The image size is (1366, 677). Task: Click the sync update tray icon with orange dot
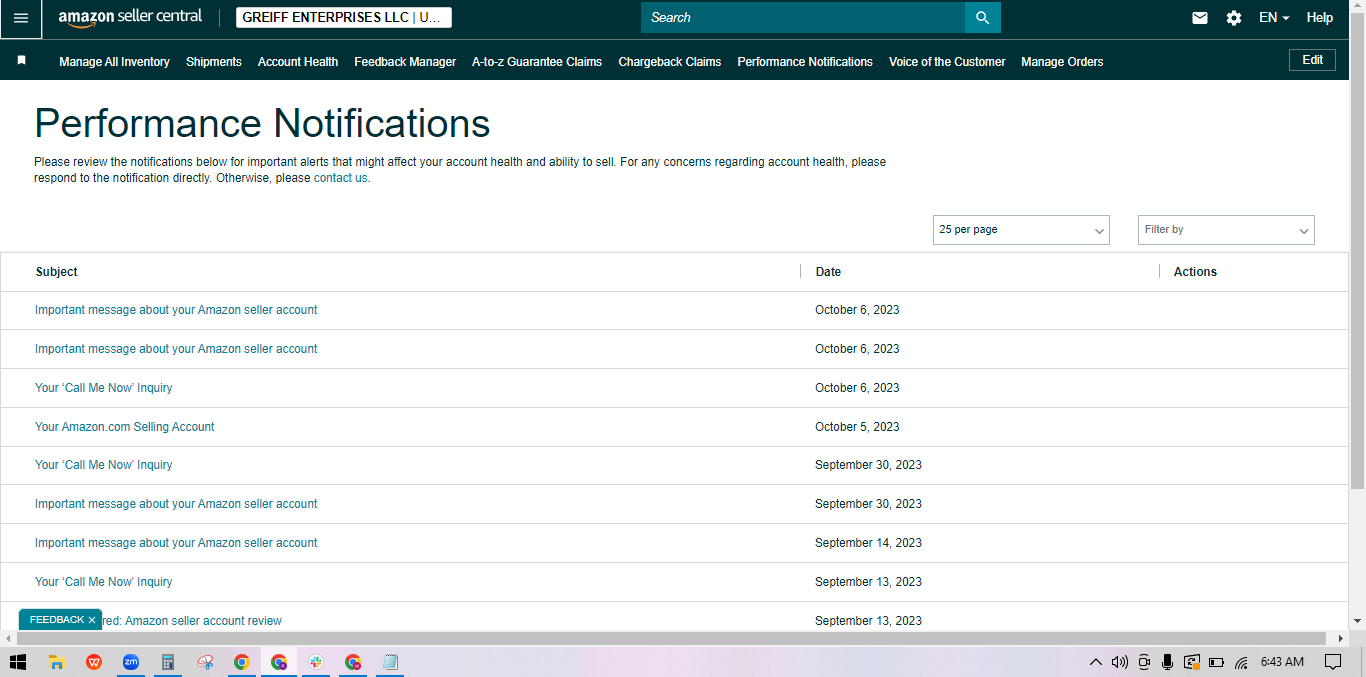[x=1191, y=662]
